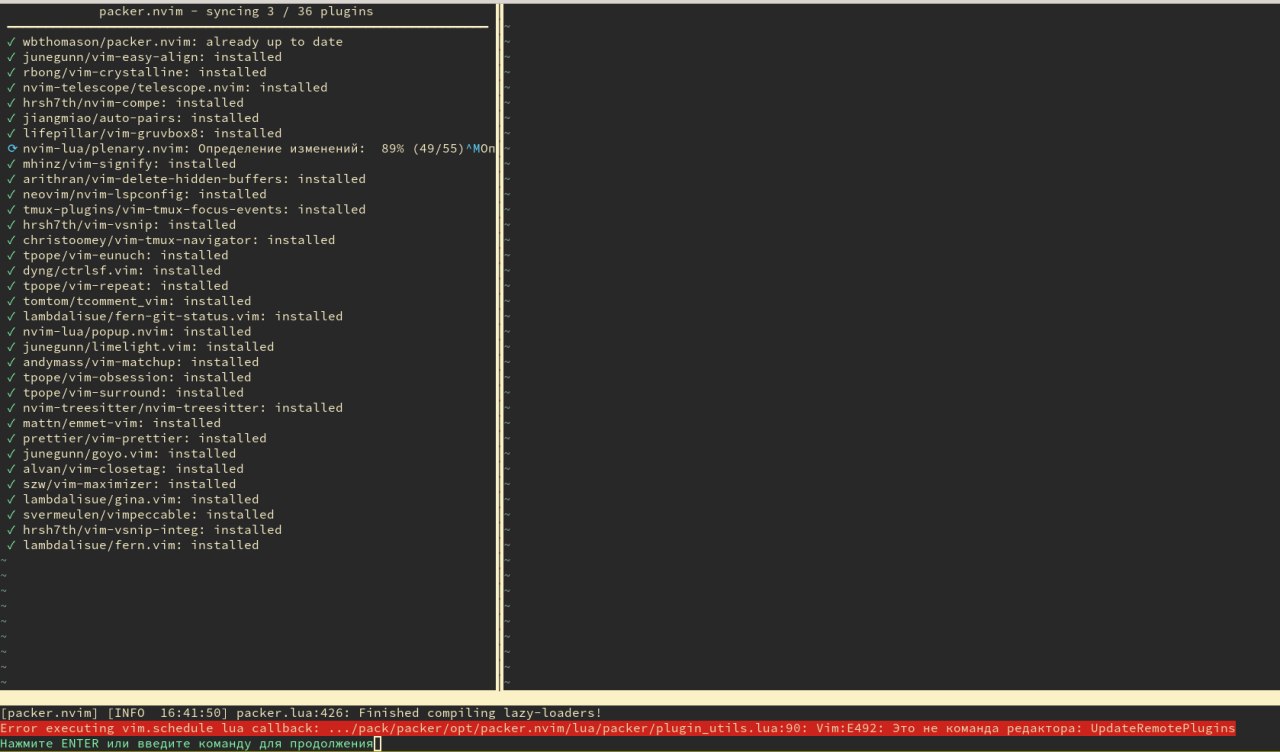Click the nvim-telescope/telescope.nvim row
Screen dimensions: 1280x752
coord(167,87)
